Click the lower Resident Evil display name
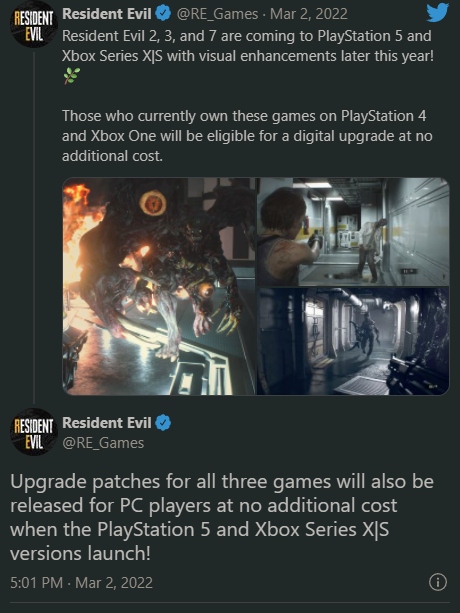This screenshot has height=613, width=460. (x=107, y=423)
